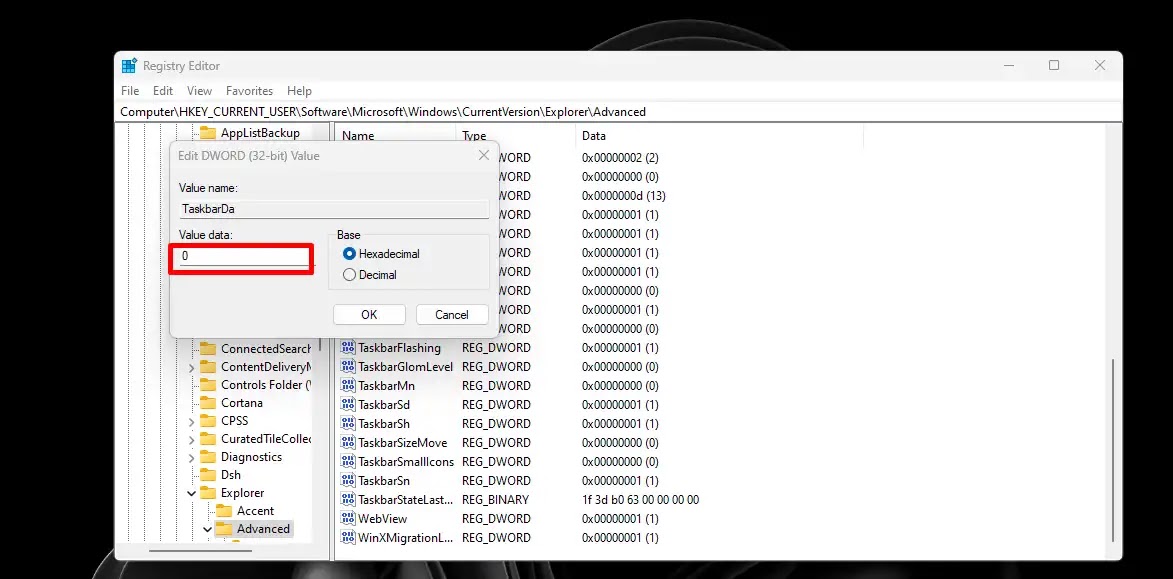Confirm the DWORD edit with OK
This screenshot has width=1173, height=579.
pos(370,314)
